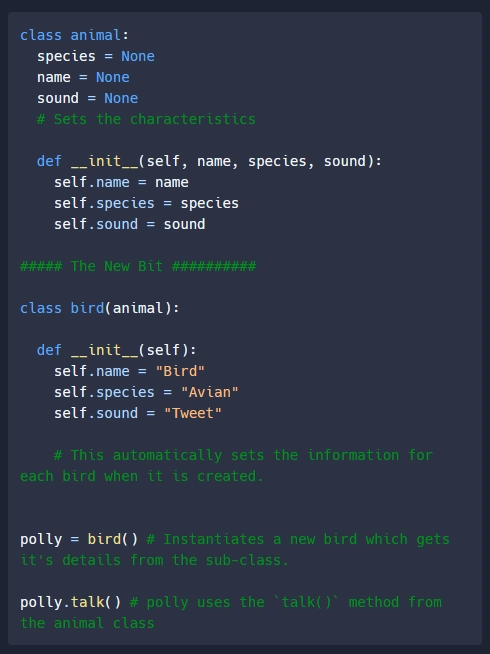Viewport: 490px width, 654px height.
Task: Place cursor on 'self.name = name'
Action: (x=121, y=182)
